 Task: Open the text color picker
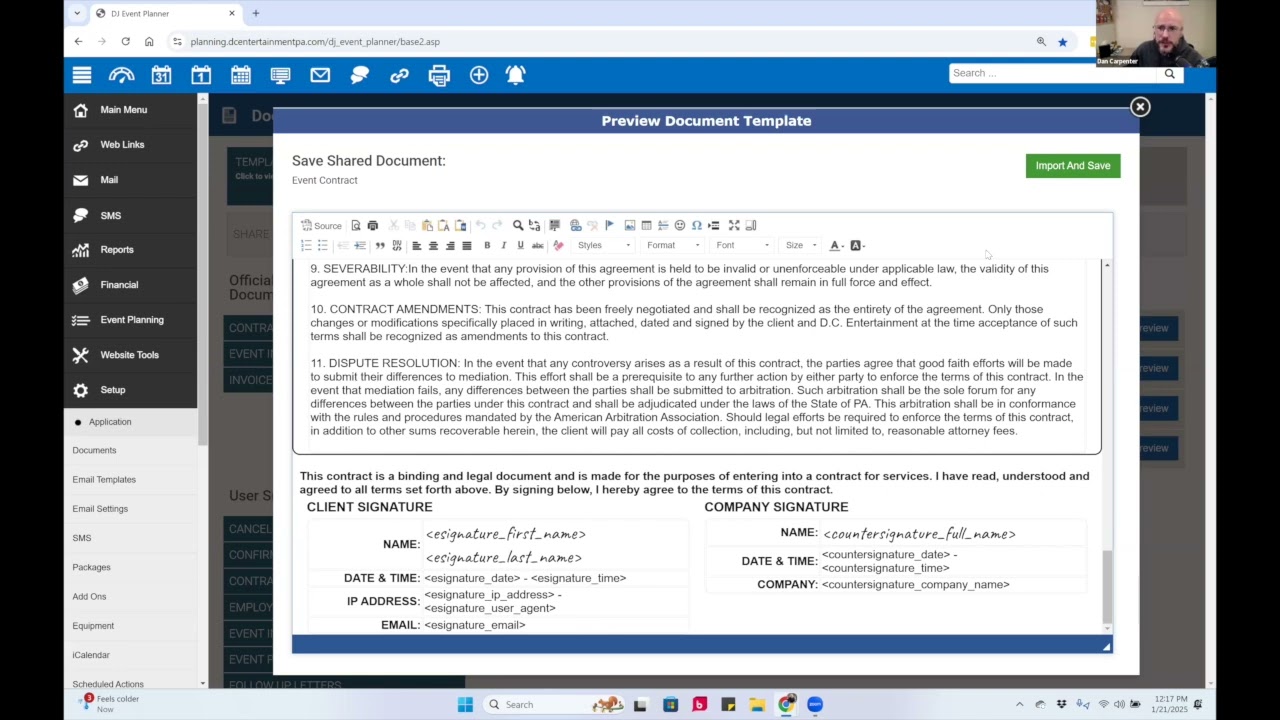pos(836,246)
